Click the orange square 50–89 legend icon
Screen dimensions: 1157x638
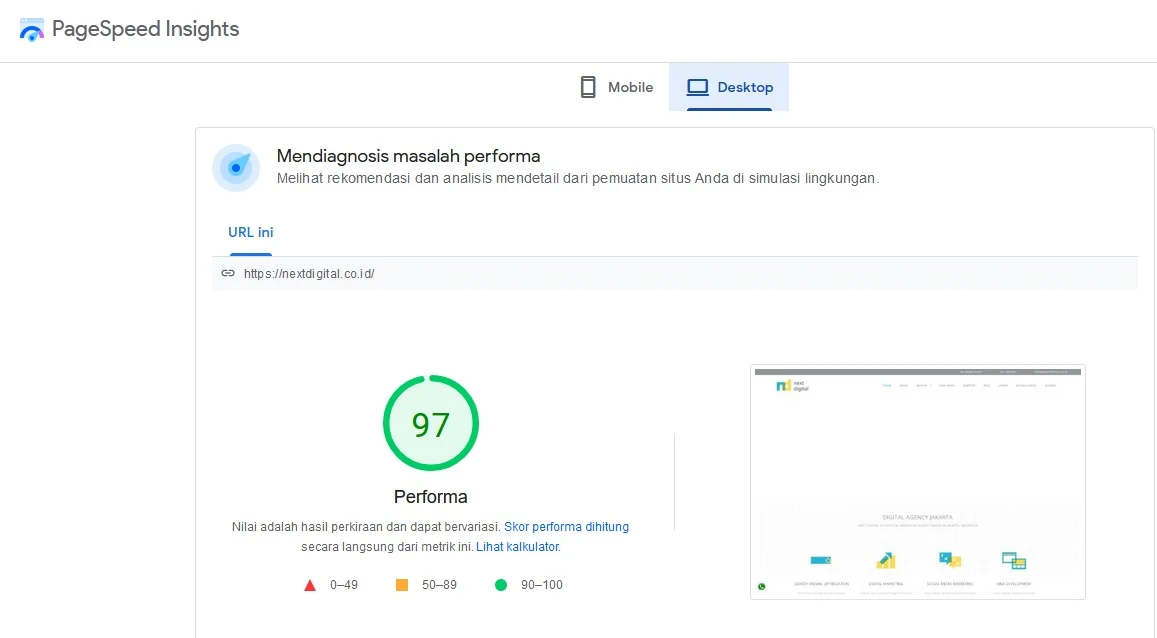pyautogui.click(x=402, y=585)
